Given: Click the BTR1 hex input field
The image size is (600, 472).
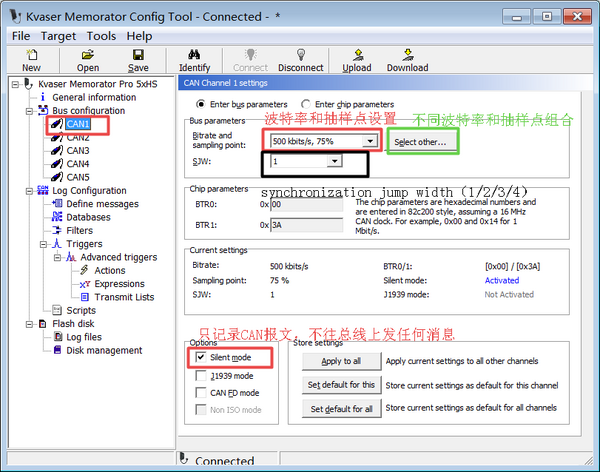Looking at the screenshot, I should tap(307, 225).
